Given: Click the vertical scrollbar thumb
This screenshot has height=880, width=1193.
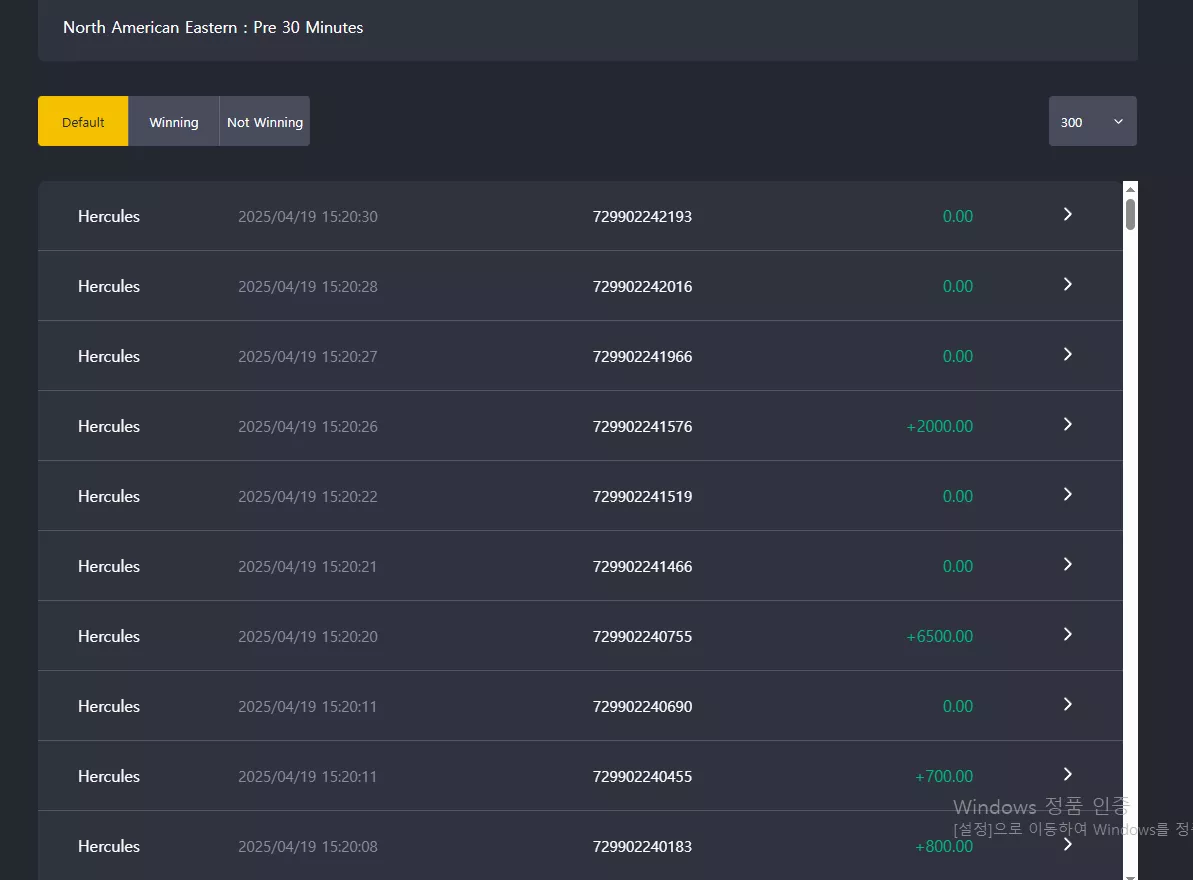Looking at the screenshot, I should pos(1131,214).
